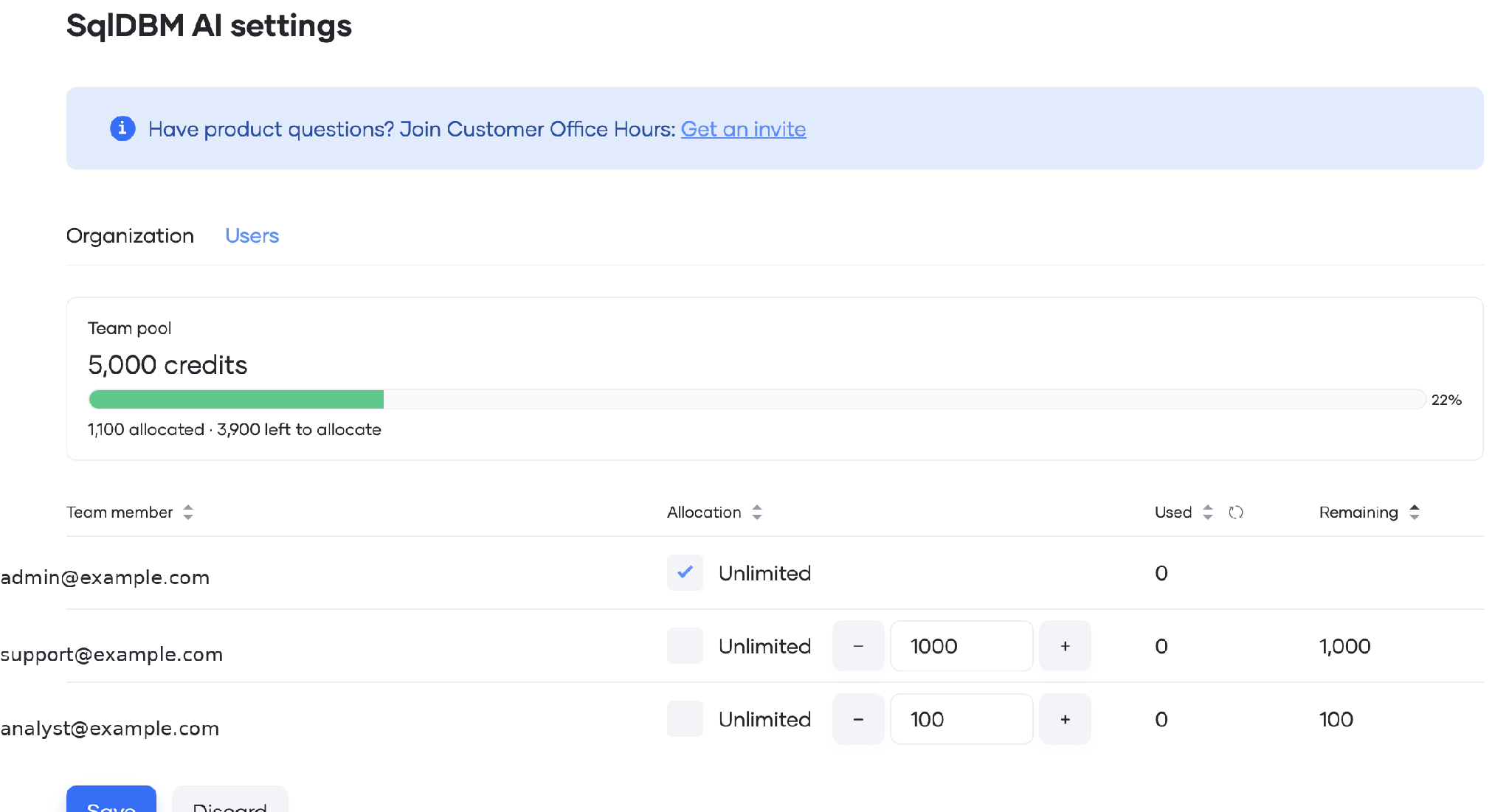Select support@example.com team member

coord(111,654)
